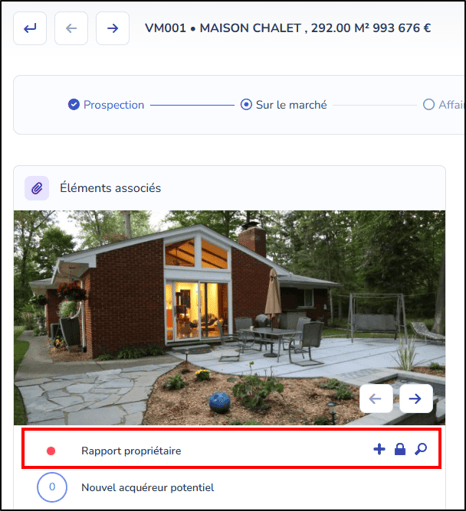Image resolution: width=466 pixels, height=511 pixels.
Task: Select the Prospection step checkmark
Action: (74, 105)
